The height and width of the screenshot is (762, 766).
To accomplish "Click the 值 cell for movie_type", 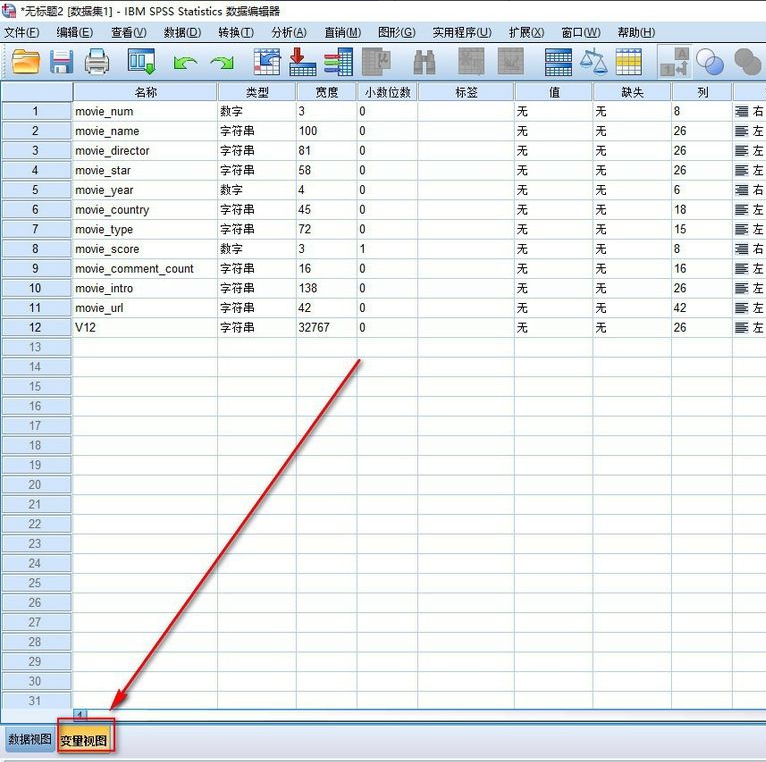I will click(553, 229).
